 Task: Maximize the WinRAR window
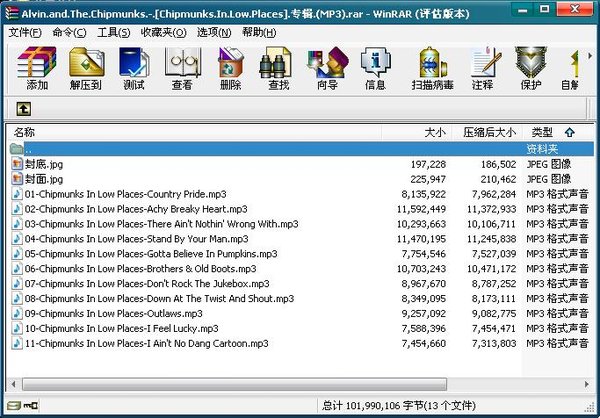[545, 10]
